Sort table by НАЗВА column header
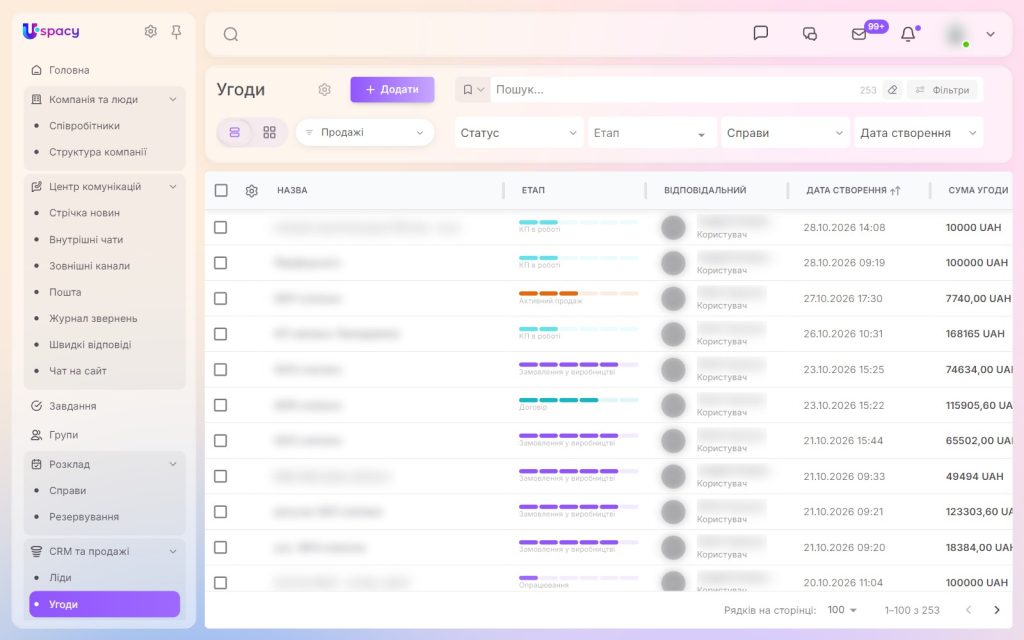 pos(292,191)
